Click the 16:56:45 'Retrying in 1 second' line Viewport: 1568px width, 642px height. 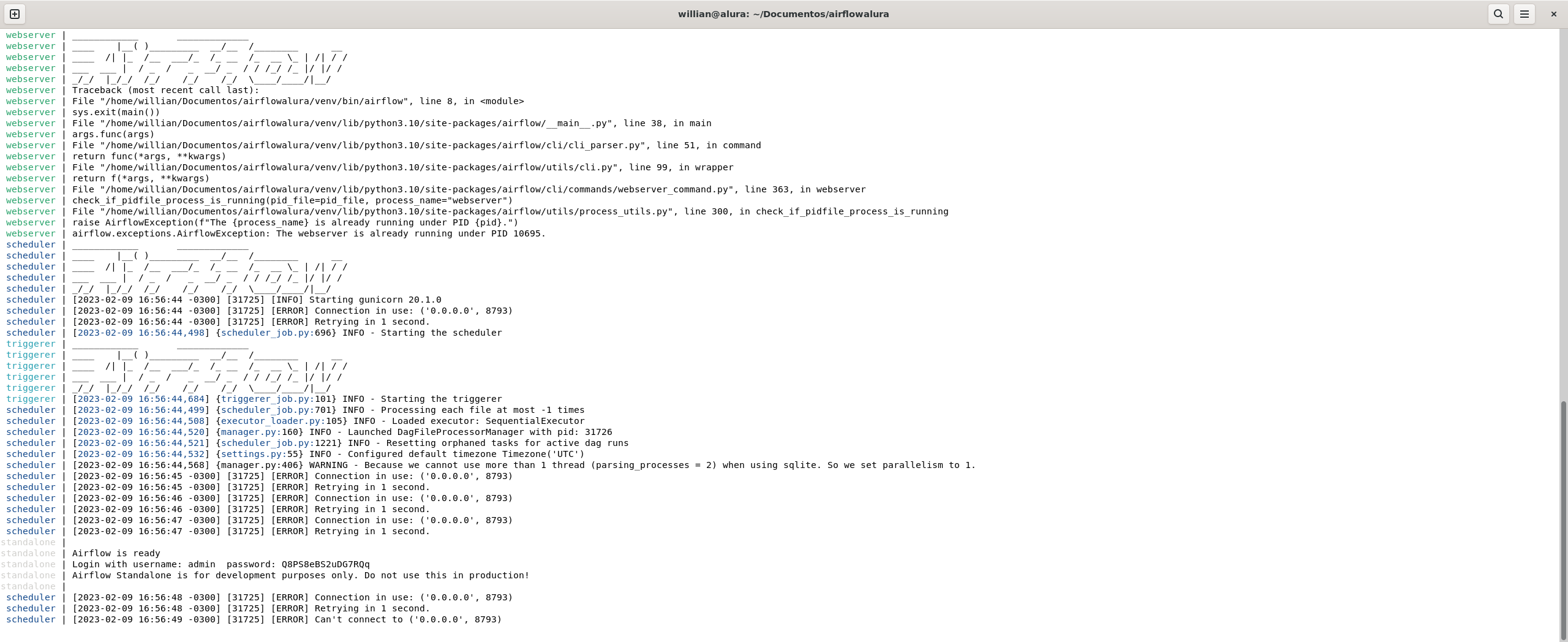click(251, 487)
